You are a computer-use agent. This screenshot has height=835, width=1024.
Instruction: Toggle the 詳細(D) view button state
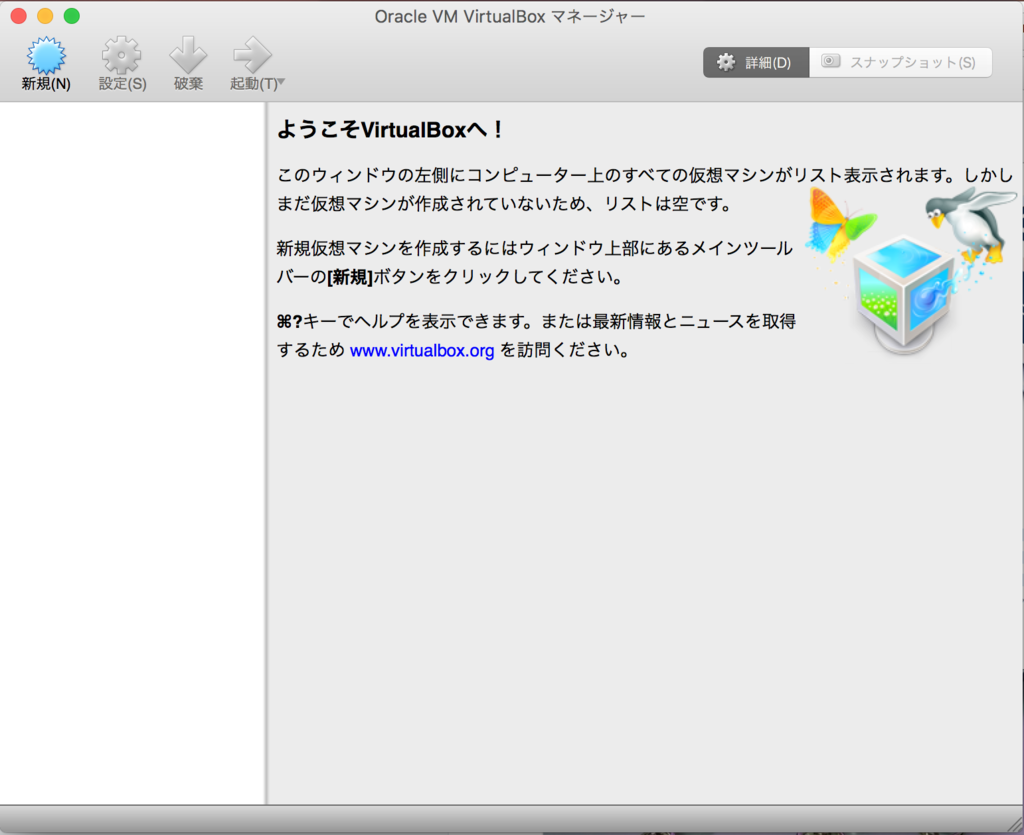click(x=757, y=61)
